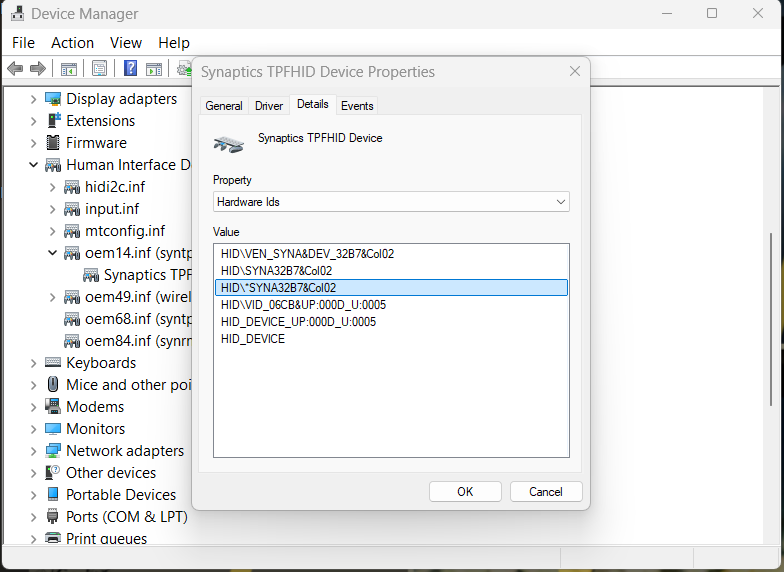Click the OK button
The image size is (784, 572).
465,492
